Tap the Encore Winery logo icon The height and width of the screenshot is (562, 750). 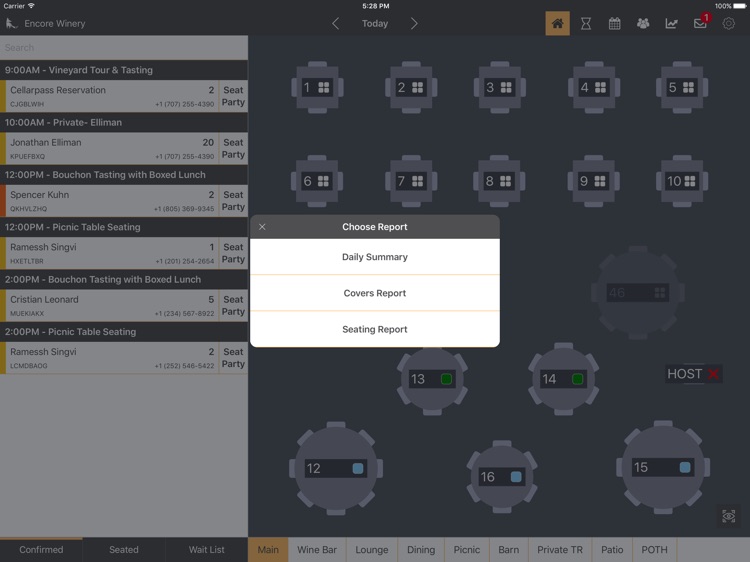coord(11,23)
